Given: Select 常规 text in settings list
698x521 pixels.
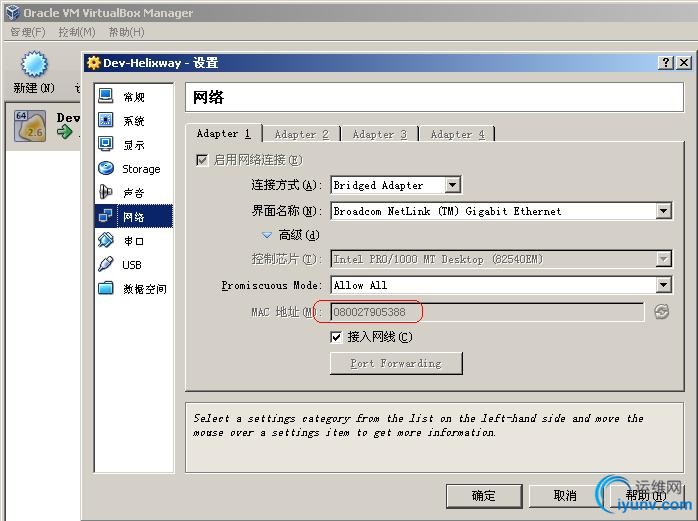Looking at the screenshot, I should pyautogui.click(x=134, y=97).
